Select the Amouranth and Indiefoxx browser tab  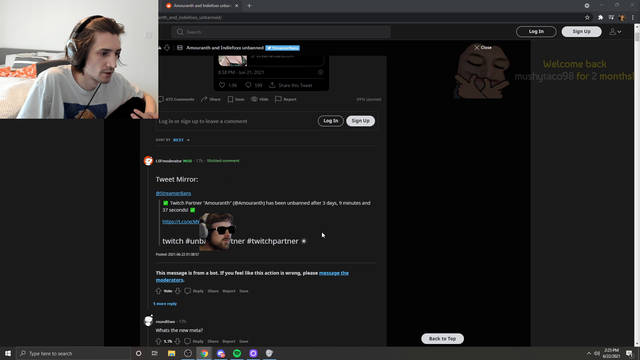202,6
